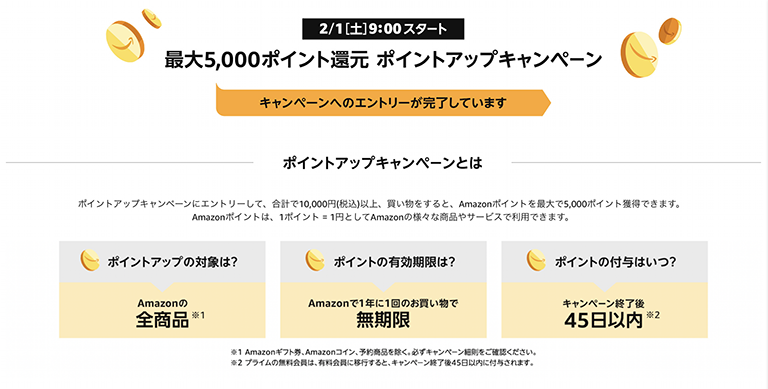Click the 無期限 answer panel

[x=383, y=310]
